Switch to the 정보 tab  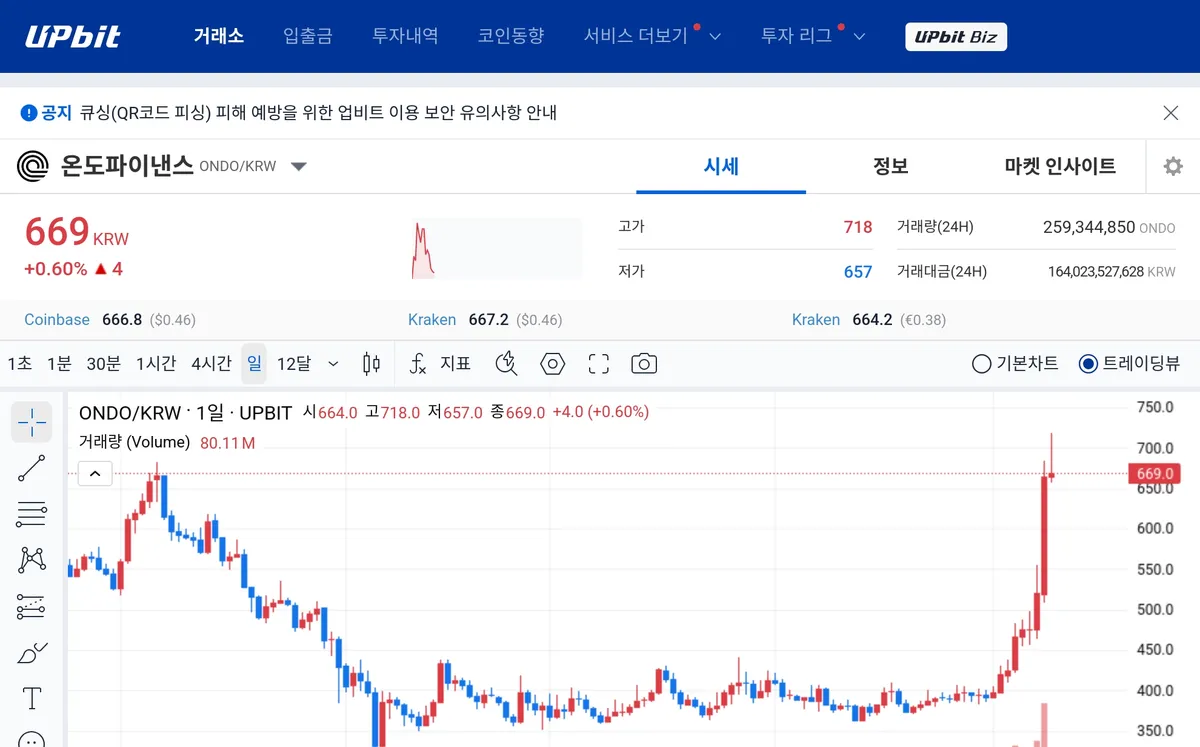[890, 166]
